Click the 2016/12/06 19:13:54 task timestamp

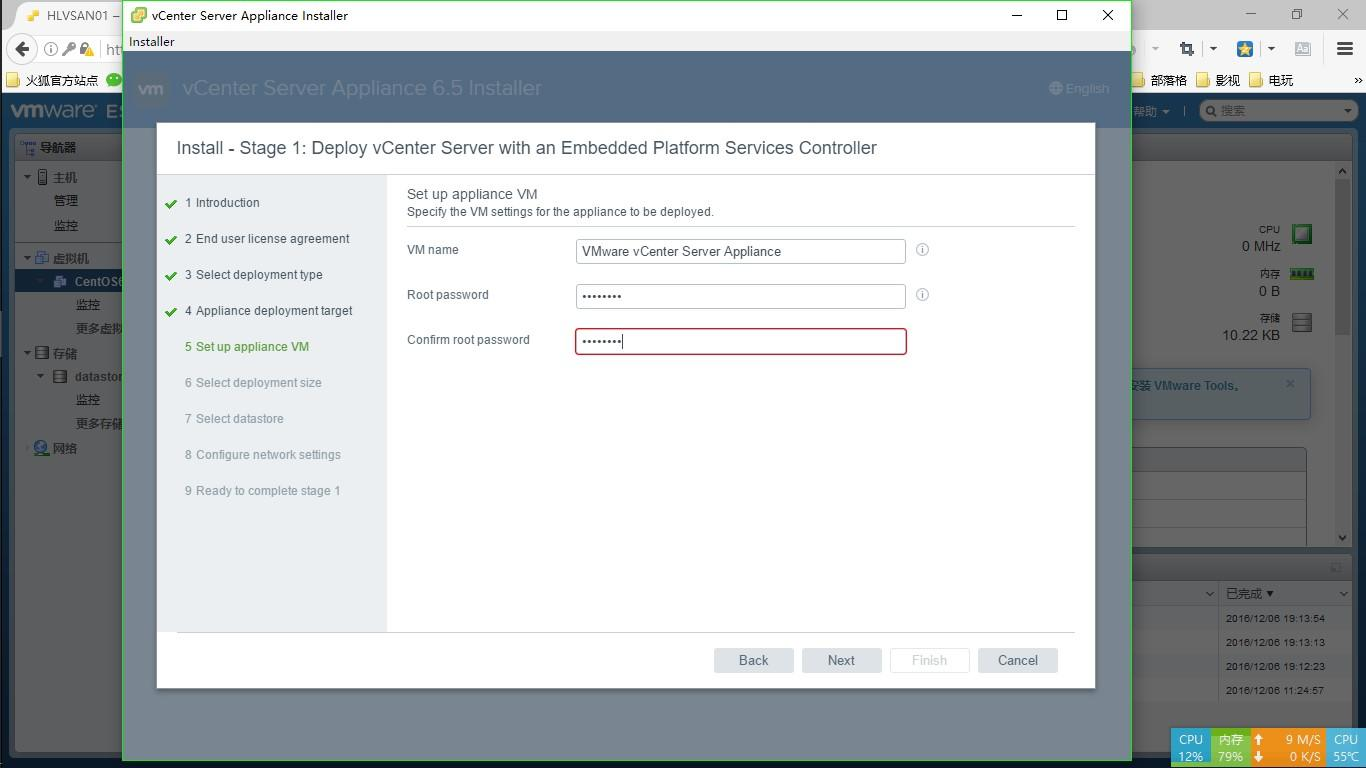[1275, 618]
